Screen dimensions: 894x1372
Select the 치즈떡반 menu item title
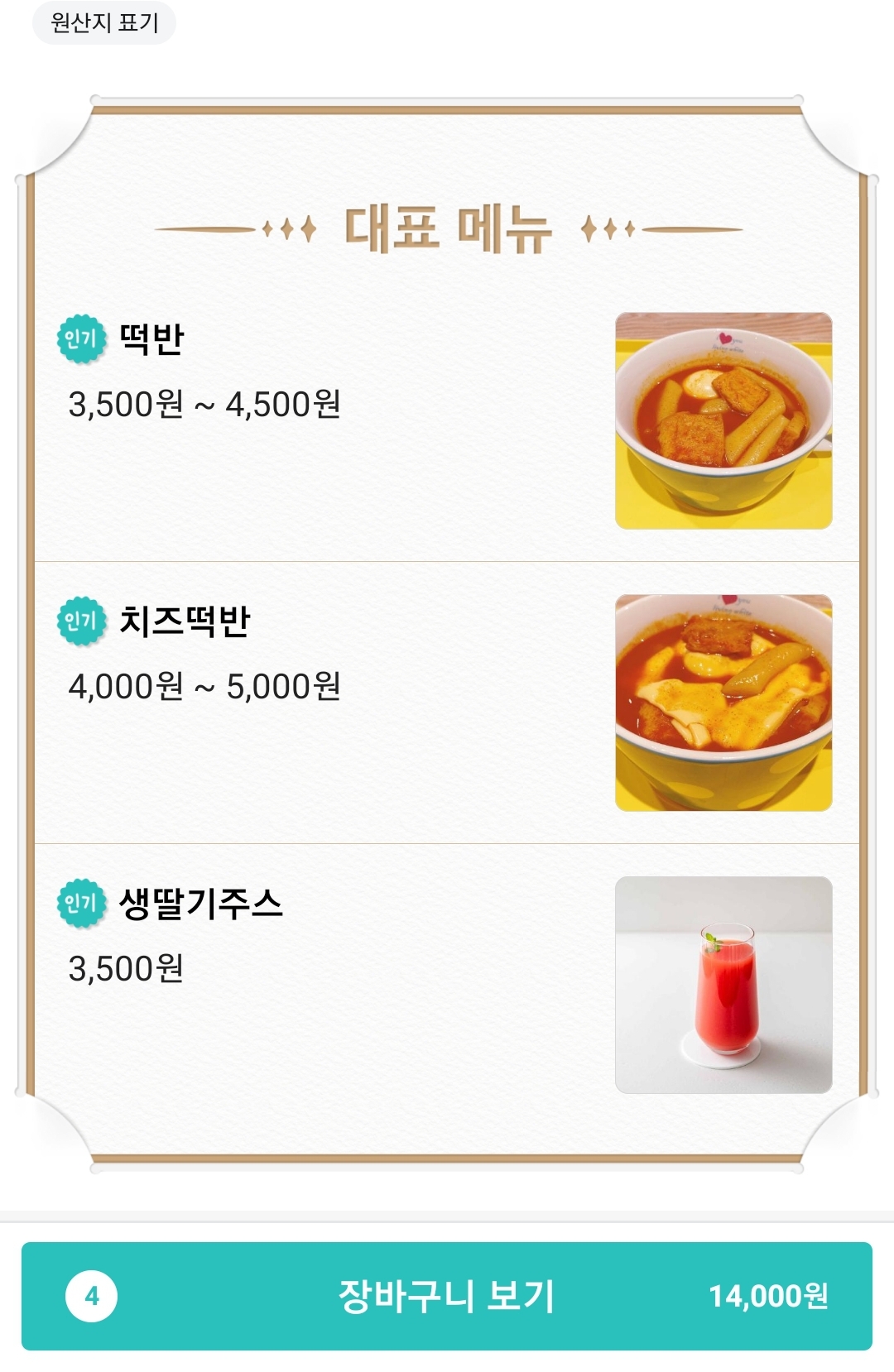click(185, 621)
